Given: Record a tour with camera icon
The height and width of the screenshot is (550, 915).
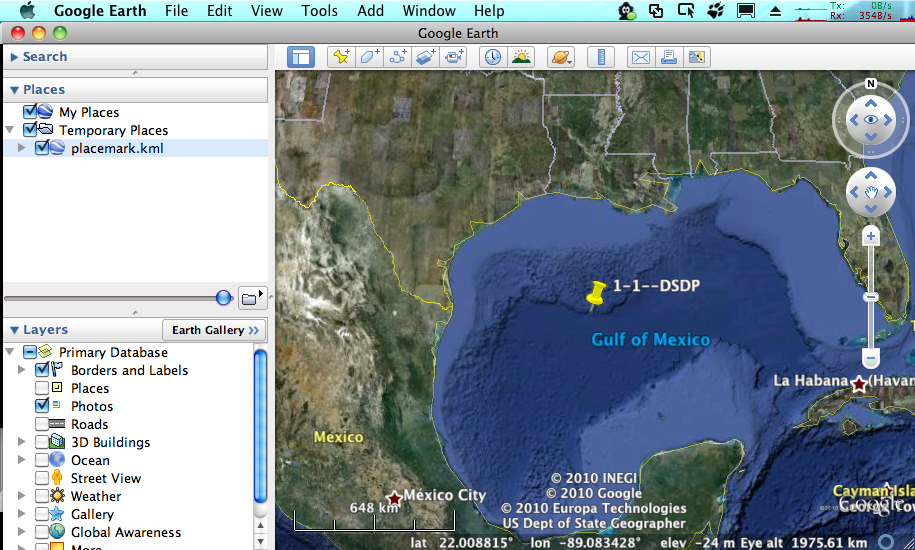Looking at the screenshot, I should pos(454,57).
